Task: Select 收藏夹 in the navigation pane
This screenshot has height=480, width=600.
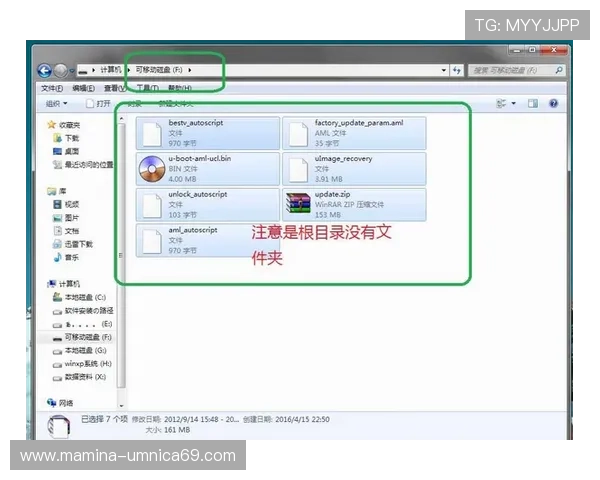Action: coord(69,125)
